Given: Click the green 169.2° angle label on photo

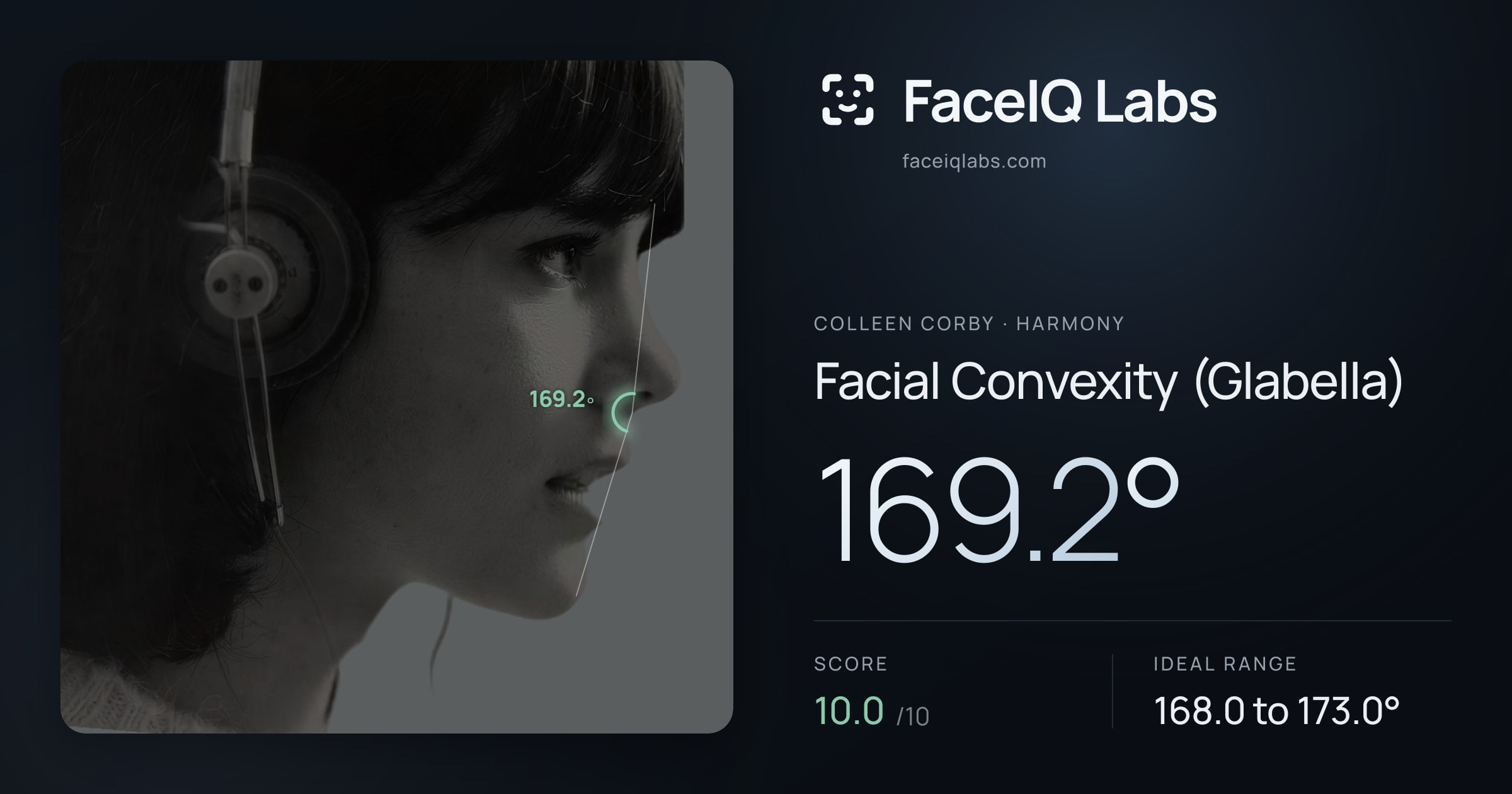Looking at the screenshot, I should point(561,399).
